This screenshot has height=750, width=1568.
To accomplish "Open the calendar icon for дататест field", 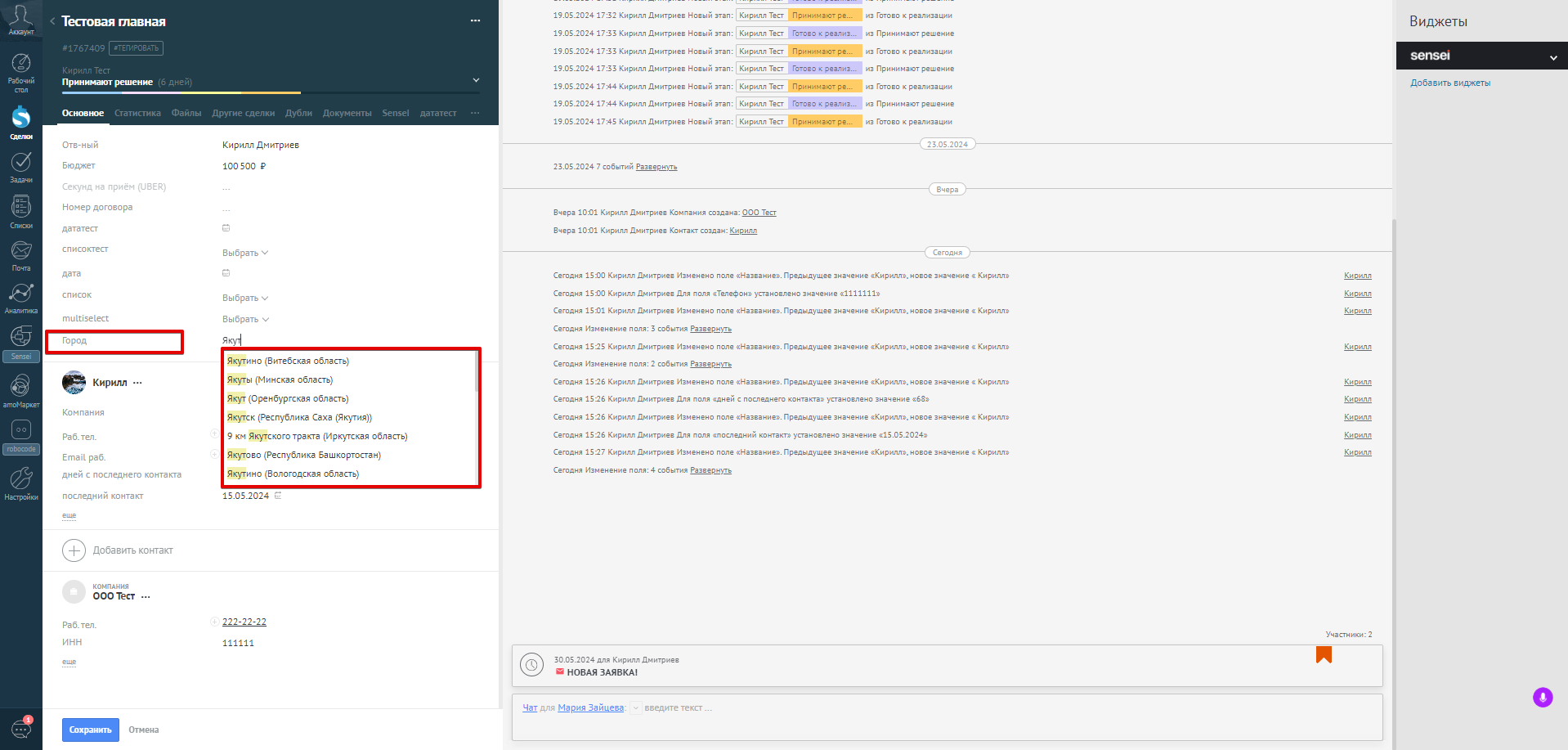I will pos(226,228).
